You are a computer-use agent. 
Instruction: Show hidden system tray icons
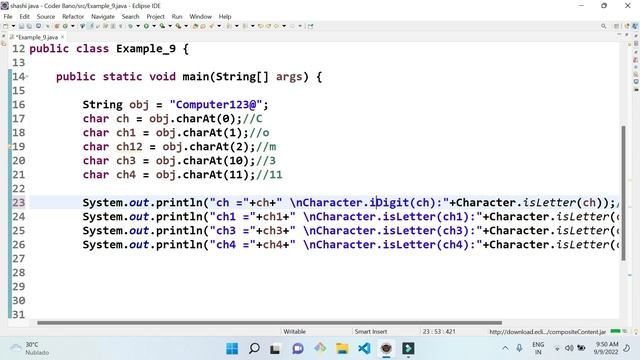click(x=505, y=348)
